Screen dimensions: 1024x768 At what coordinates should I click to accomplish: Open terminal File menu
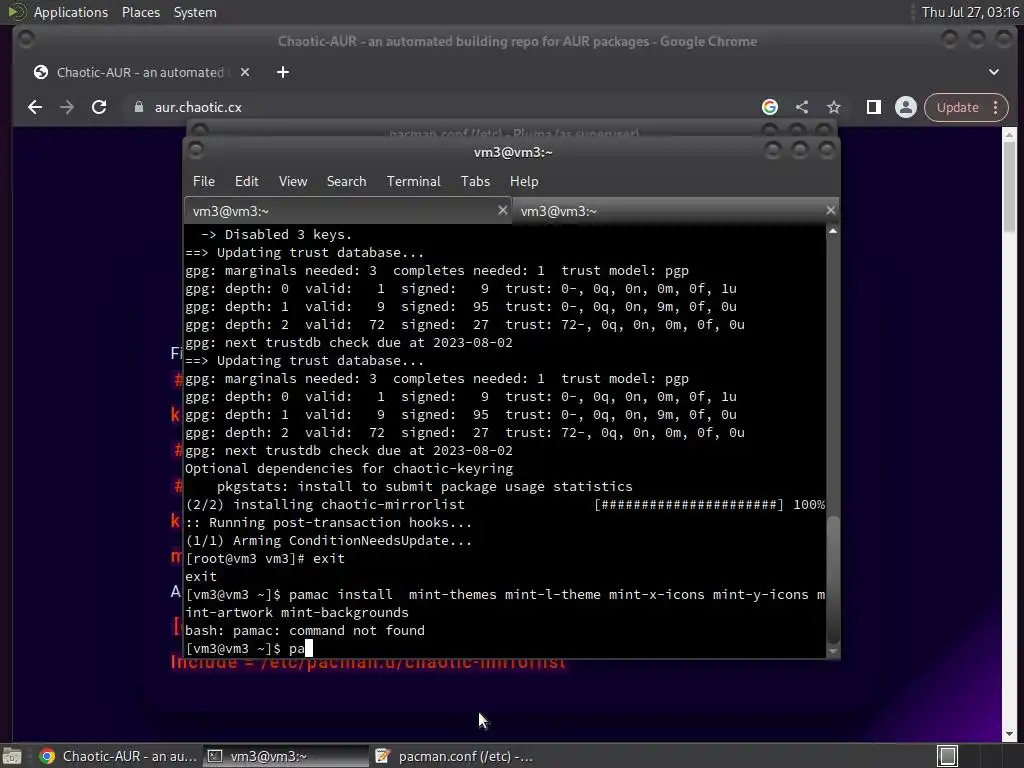pos(204,182)
